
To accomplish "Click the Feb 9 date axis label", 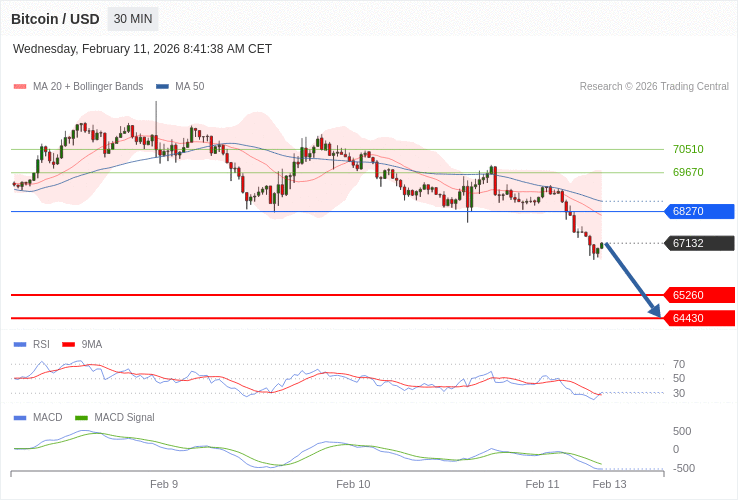I will 164,484.
